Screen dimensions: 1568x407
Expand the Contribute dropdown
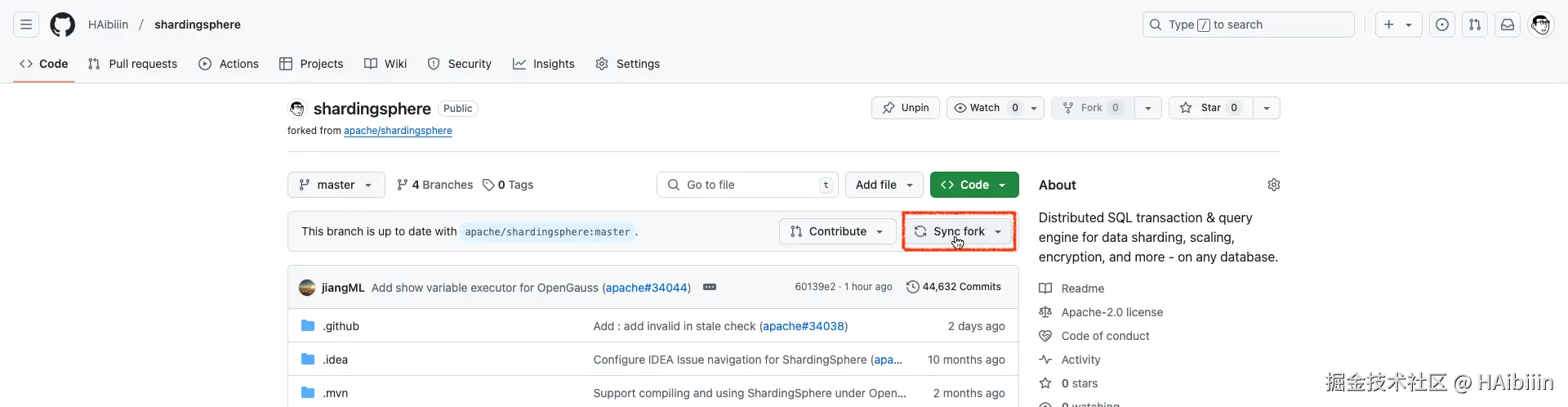837,231
